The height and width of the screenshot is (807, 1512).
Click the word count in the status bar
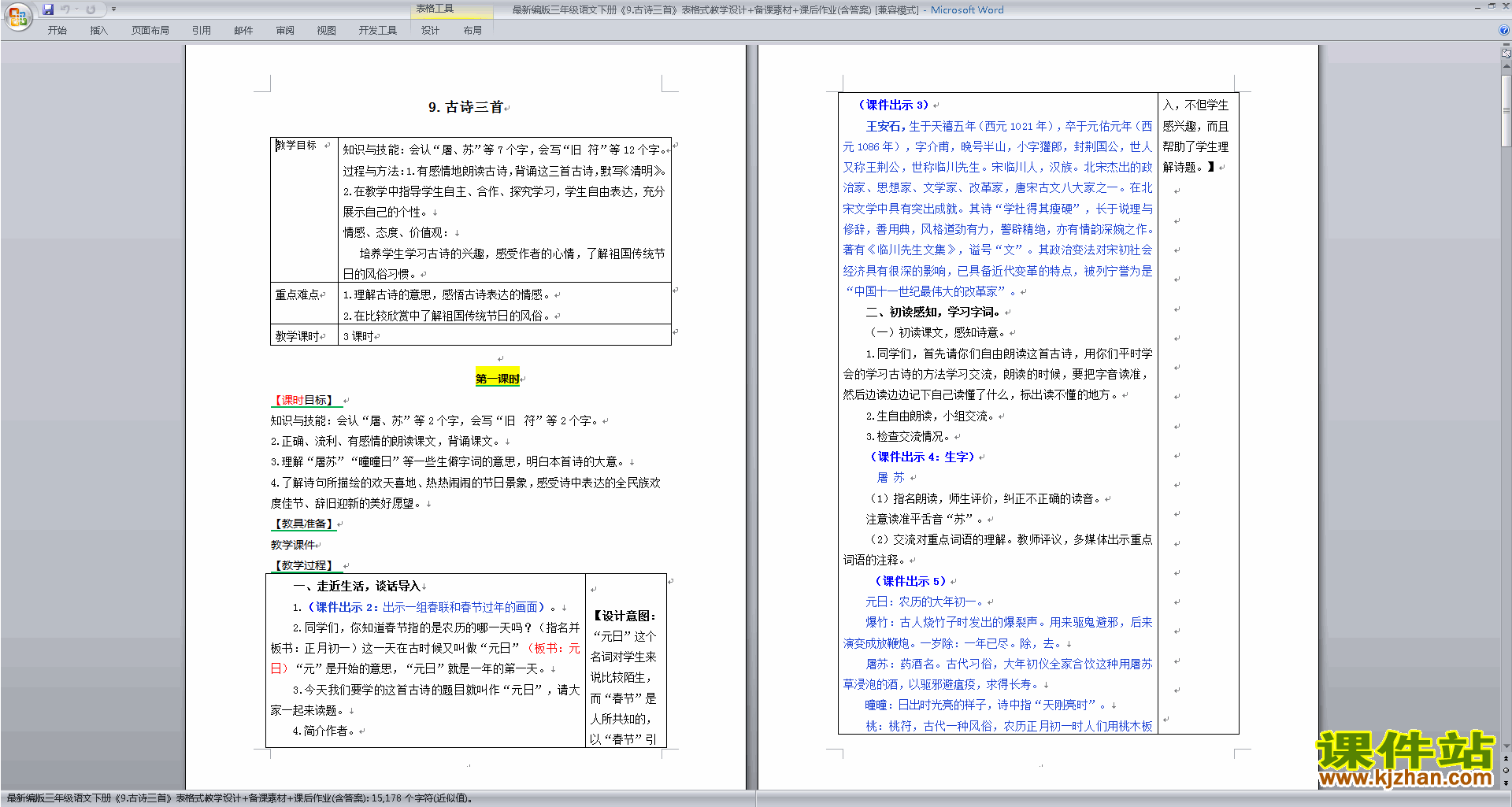pyautogui.click(x=422, y=798)
